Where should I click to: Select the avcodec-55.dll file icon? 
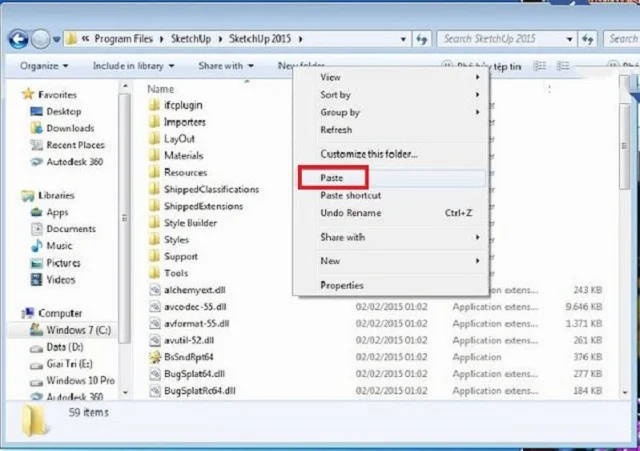pyautogui.click(x=155, y=307)
